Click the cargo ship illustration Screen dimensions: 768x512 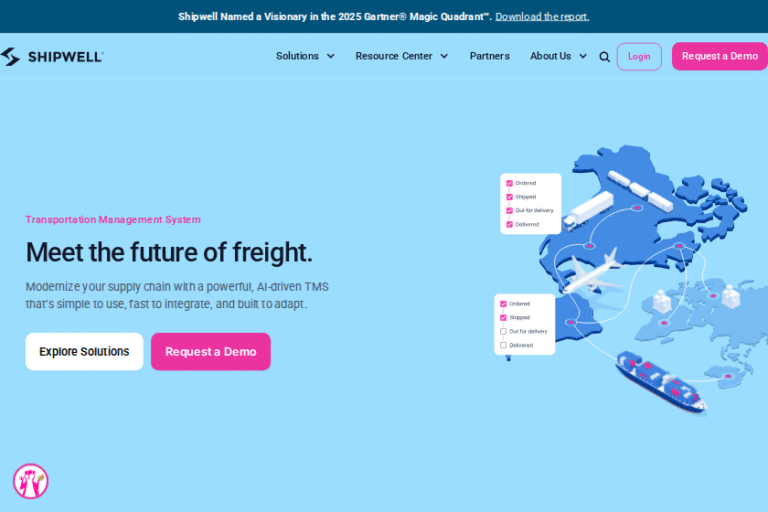(x=658, y=380)
